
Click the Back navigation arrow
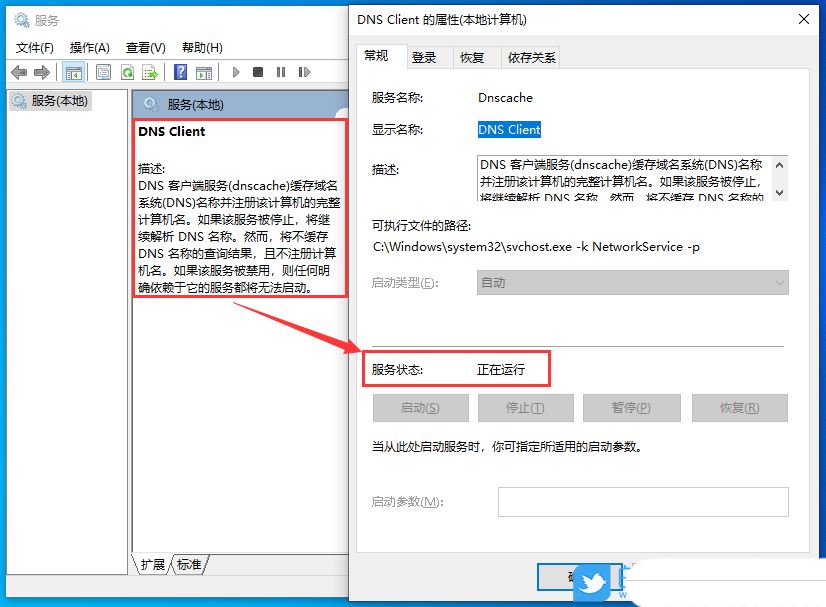tap(18, 71)
